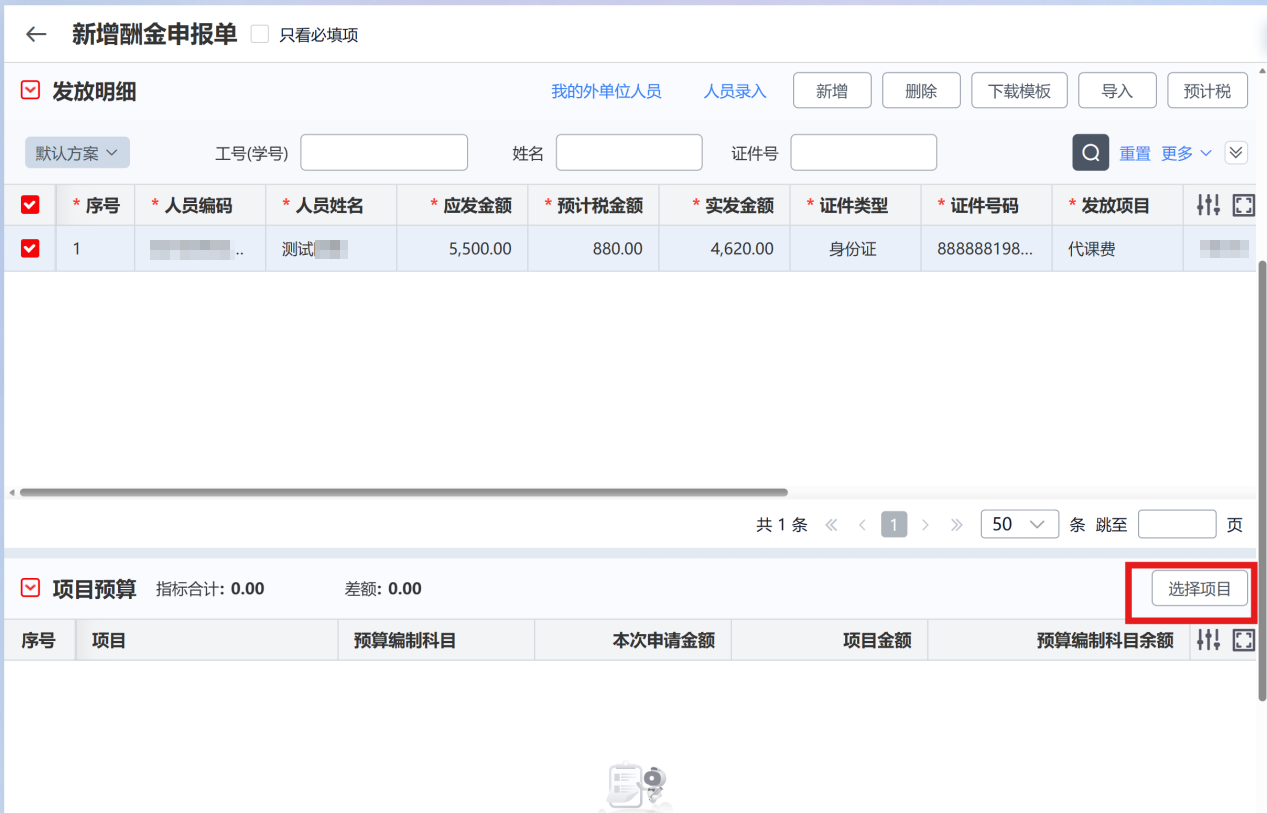Click the 姓名 input field

pos(629,153)
